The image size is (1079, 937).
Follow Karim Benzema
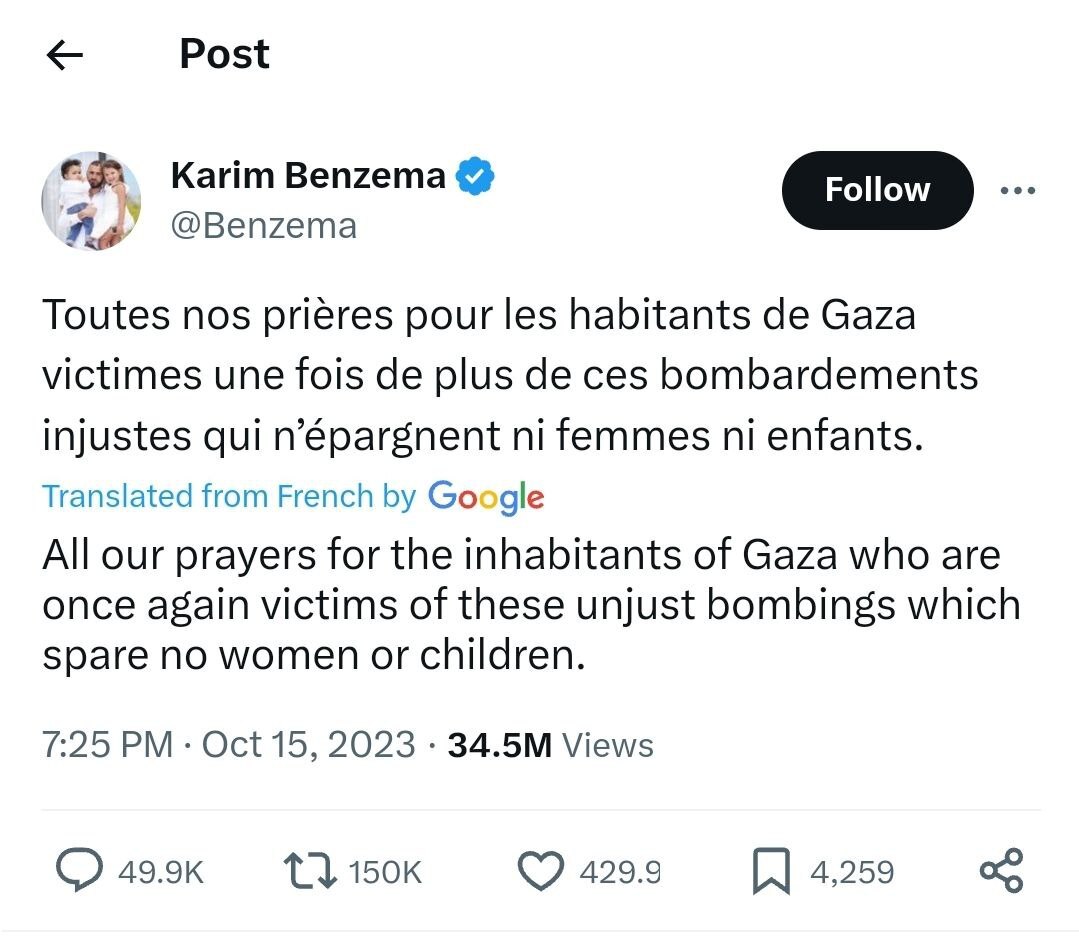tap(876, 190)
